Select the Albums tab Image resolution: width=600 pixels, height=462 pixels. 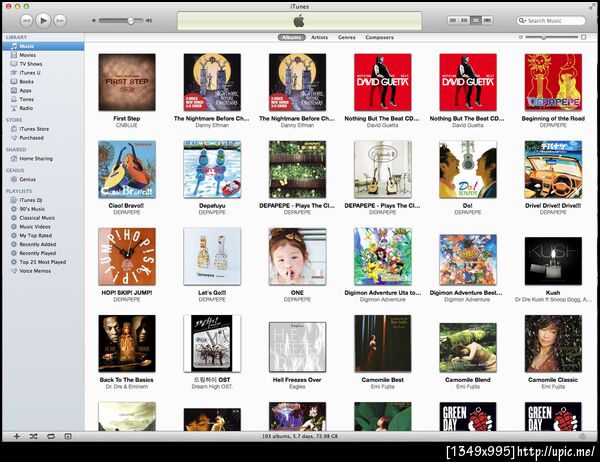(x=292, y=37)
